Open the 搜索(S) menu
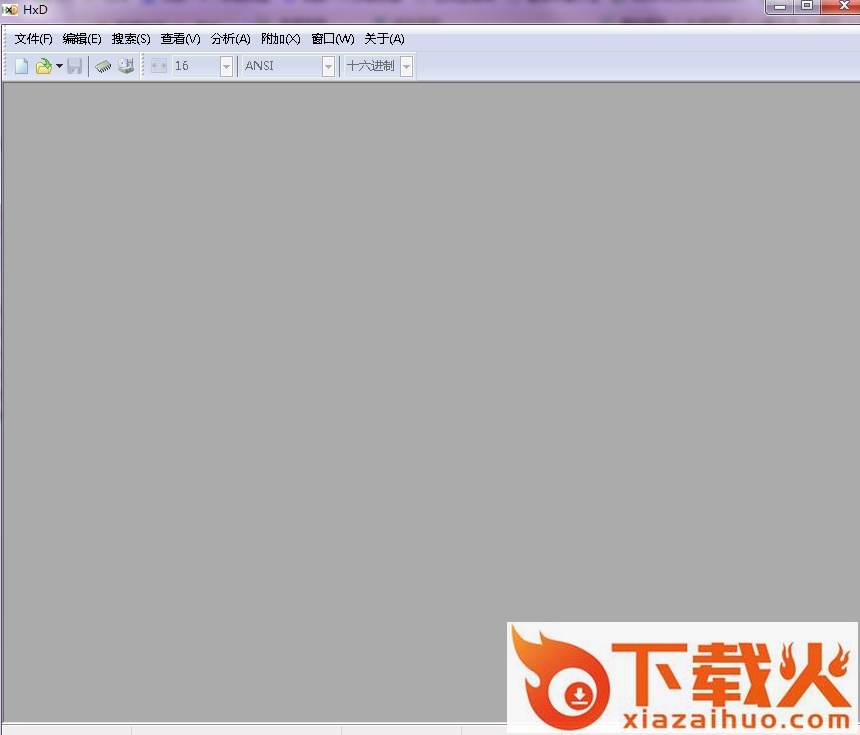860x735 pixels. tap(131, 39)
